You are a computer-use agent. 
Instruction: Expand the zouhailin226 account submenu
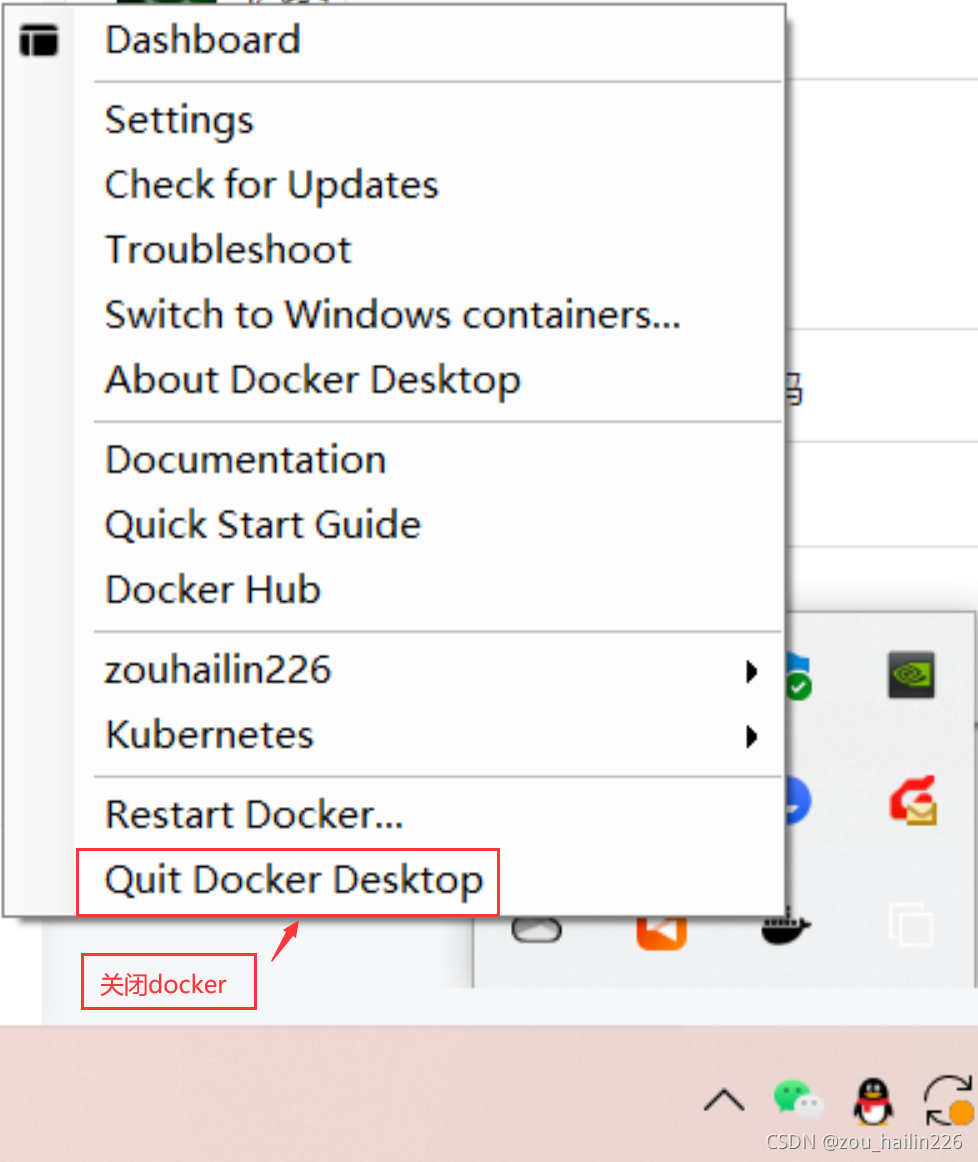(x=430, y=670)
